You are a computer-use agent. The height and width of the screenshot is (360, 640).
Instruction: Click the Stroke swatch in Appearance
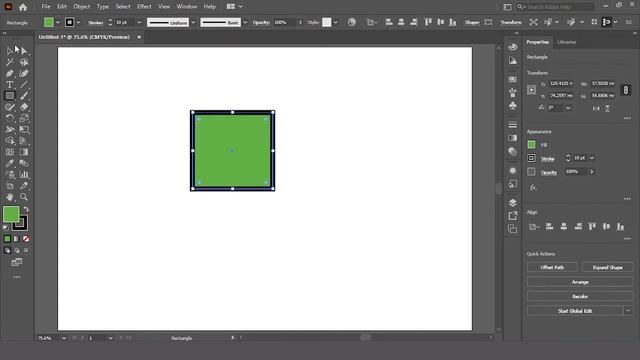(x=531, y=158)
